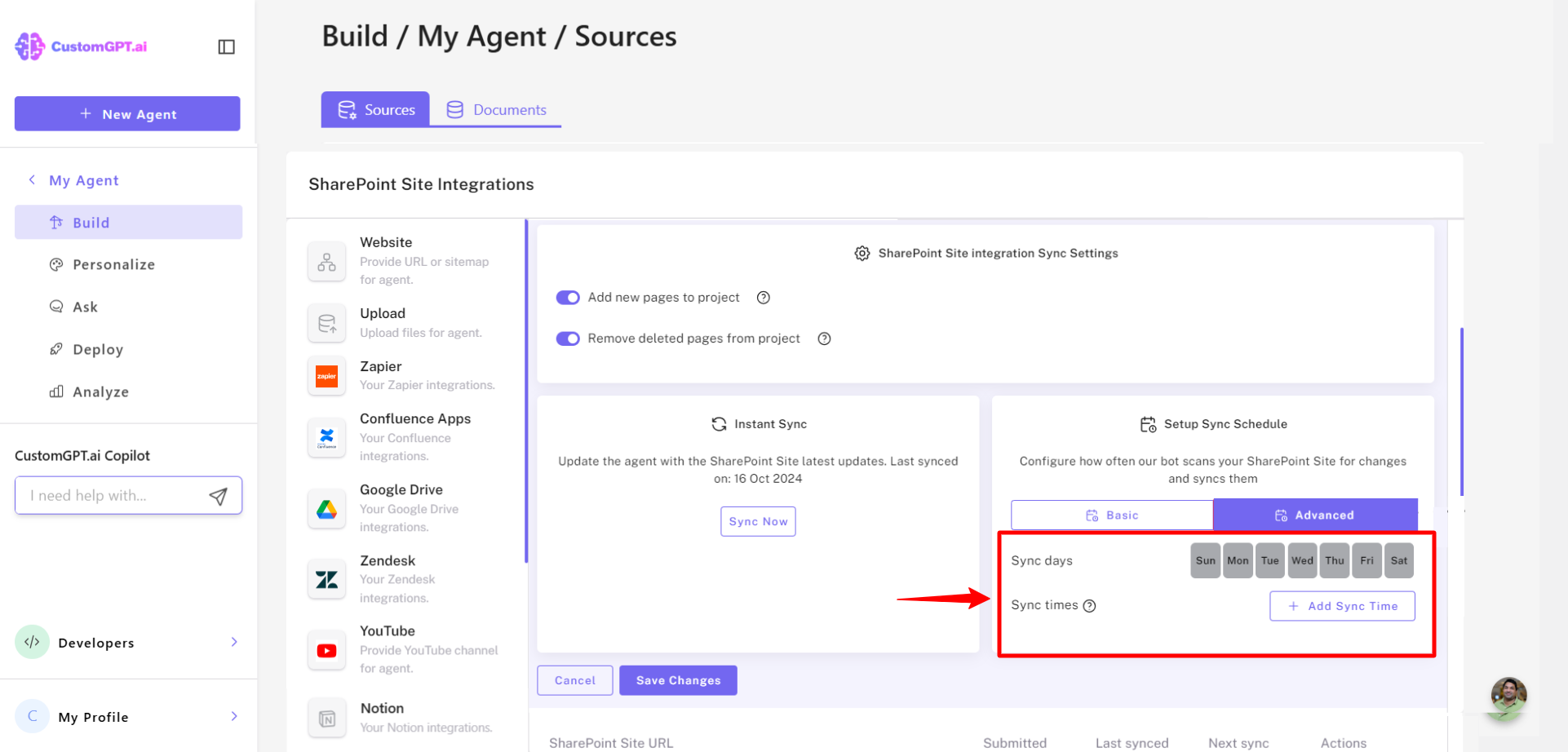Viewport: 1568px width, 752px height.
Task: Go back using My Agent chevron
Action: (32, 179)
